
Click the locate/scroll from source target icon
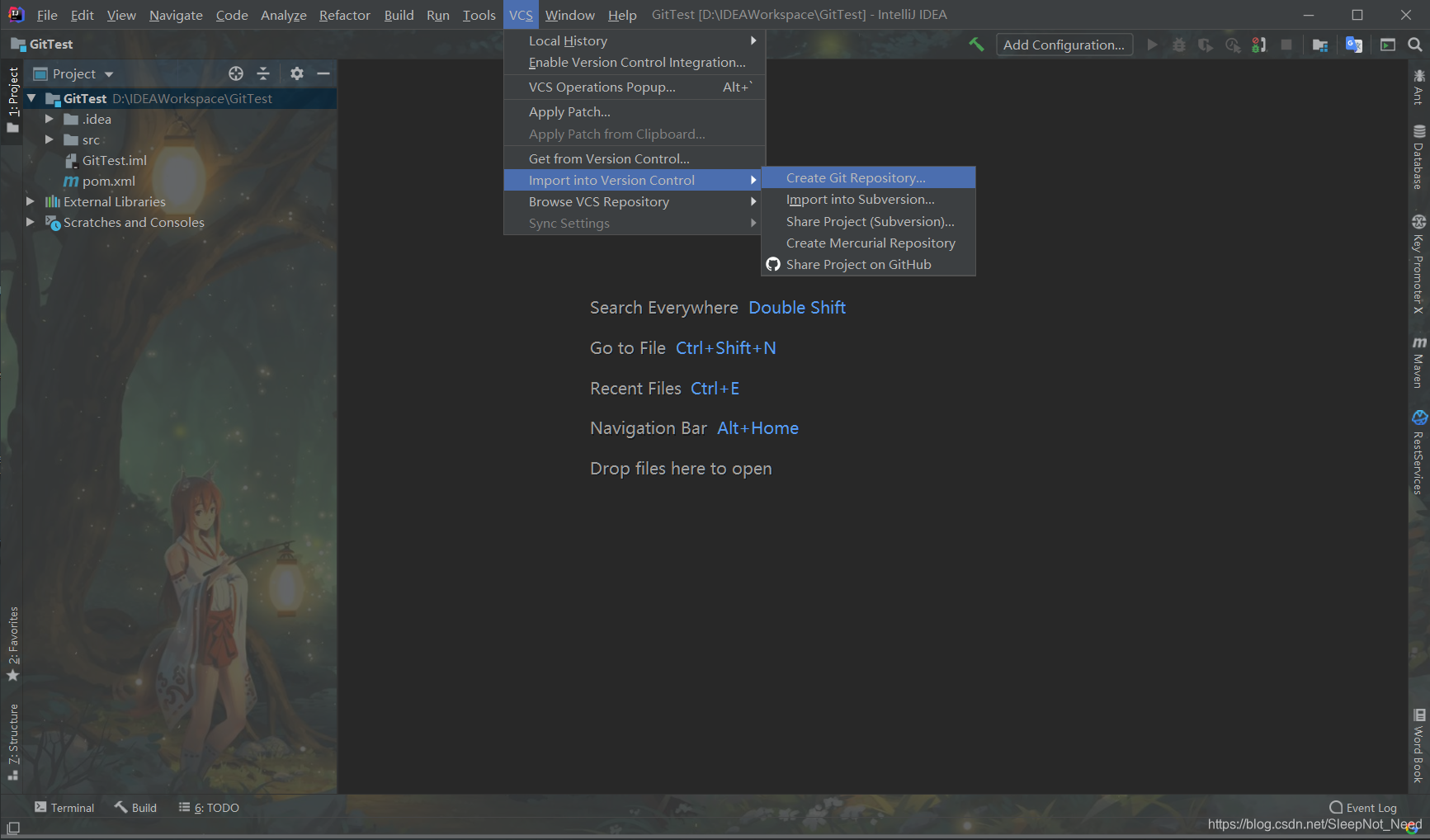tap(236, 73)
